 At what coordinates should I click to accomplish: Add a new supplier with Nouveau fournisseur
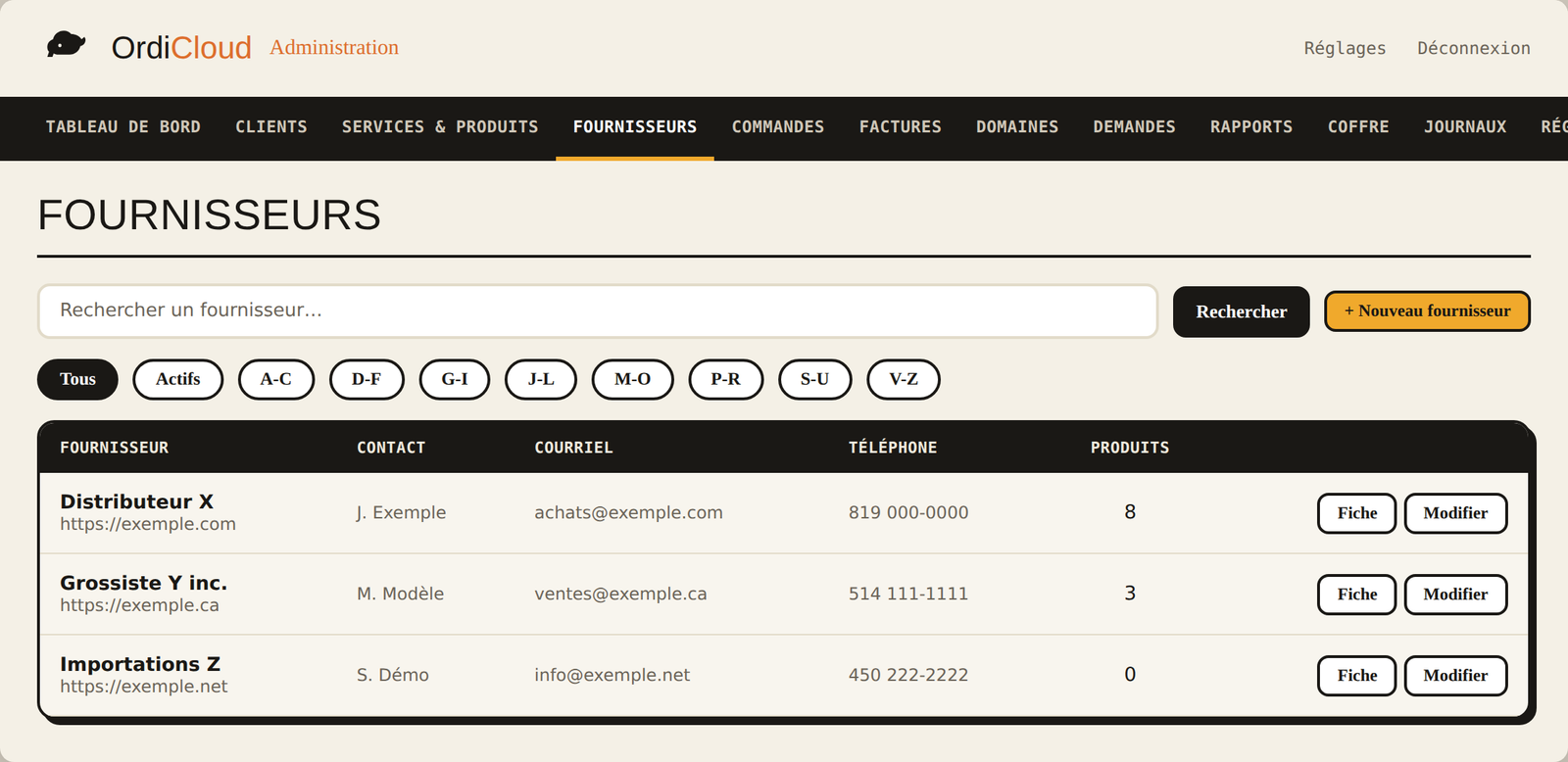[1427, 310]
